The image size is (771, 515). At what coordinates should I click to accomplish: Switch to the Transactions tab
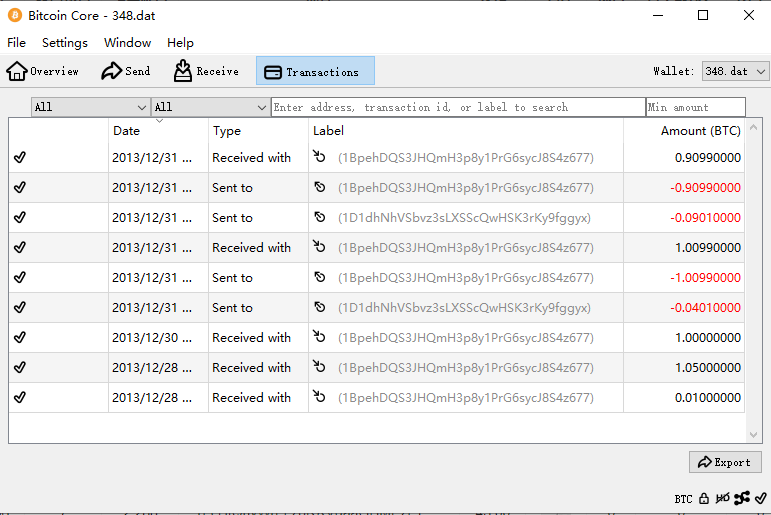coord(315,71)
